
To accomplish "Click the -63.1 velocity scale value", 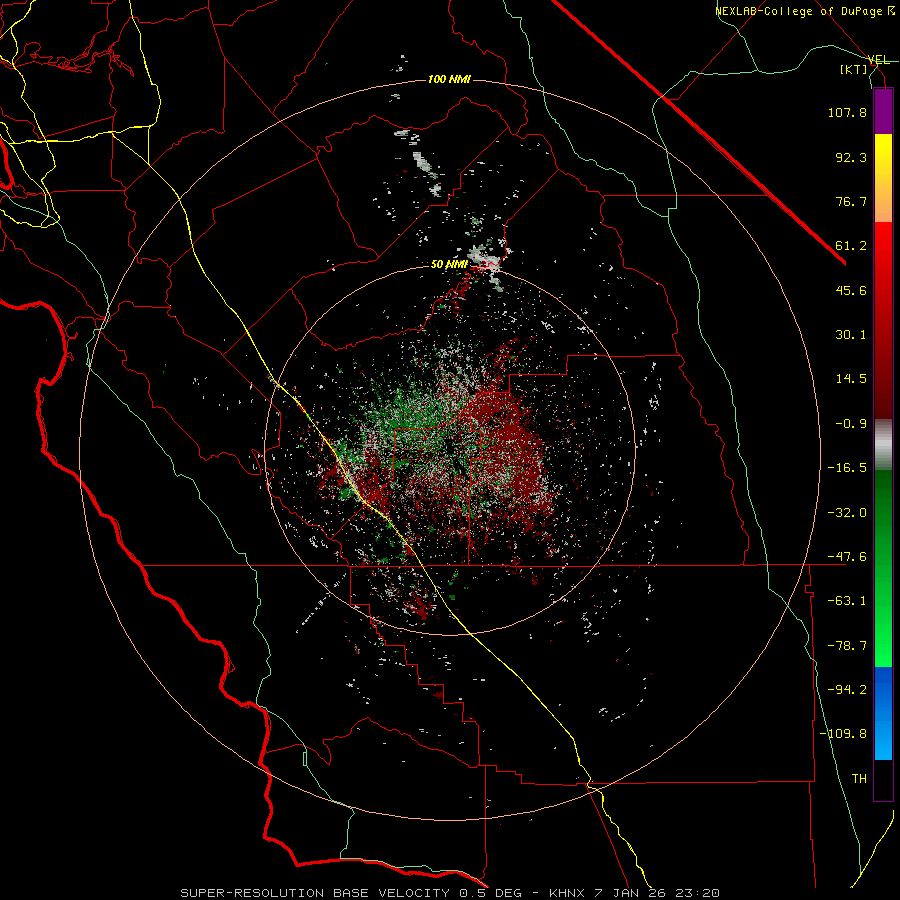I will (847, 601).
